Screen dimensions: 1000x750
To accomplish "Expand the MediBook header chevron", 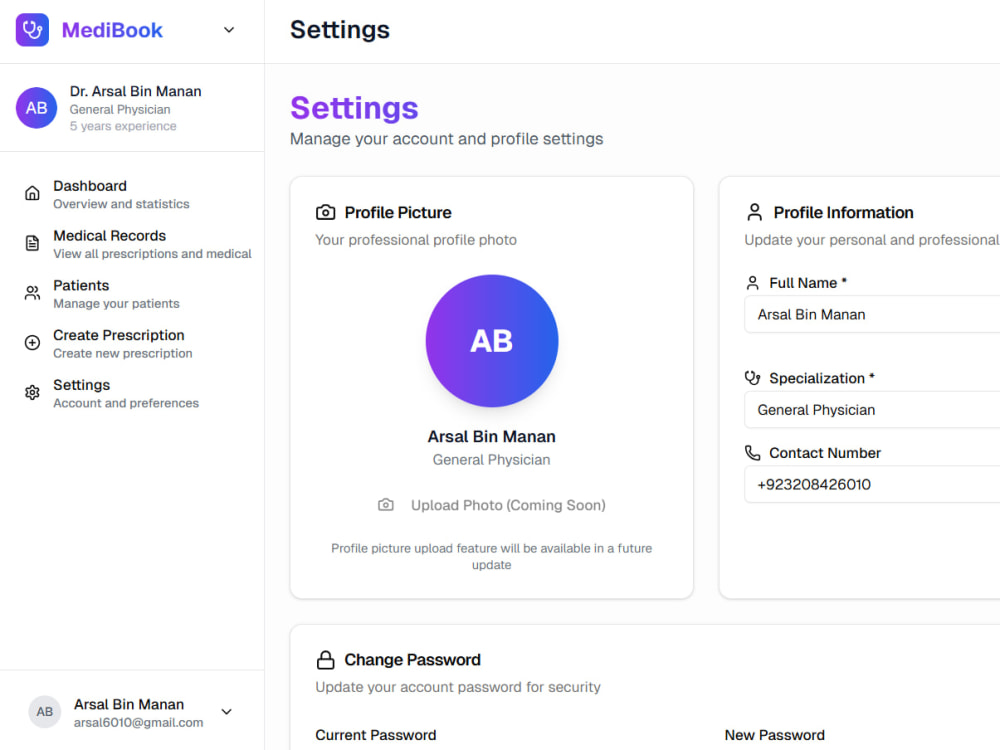I will point(229,30).
